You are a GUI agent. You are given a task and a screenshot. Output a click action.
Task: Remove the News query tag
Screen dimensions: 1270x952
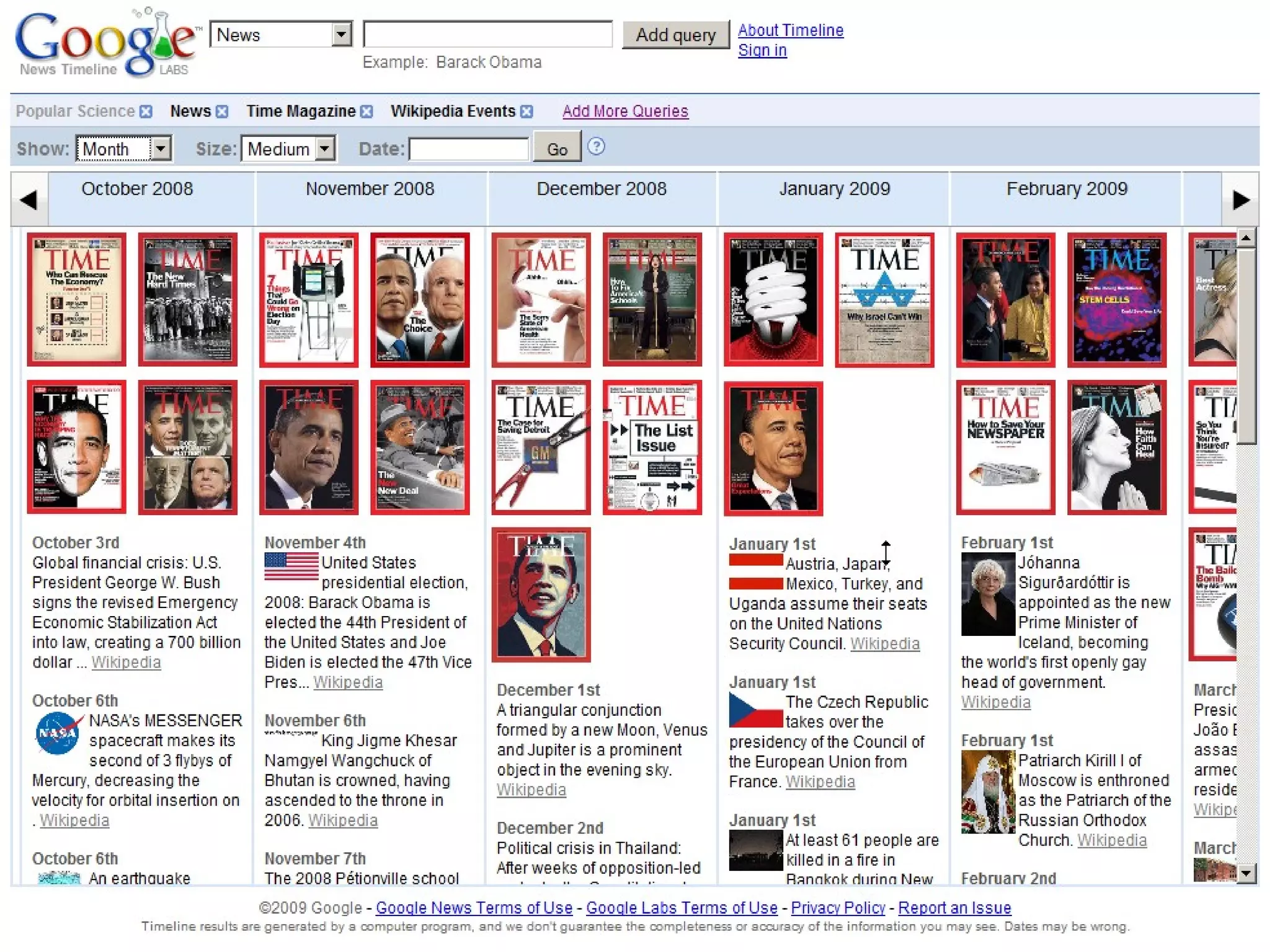[x=222, y=112]
